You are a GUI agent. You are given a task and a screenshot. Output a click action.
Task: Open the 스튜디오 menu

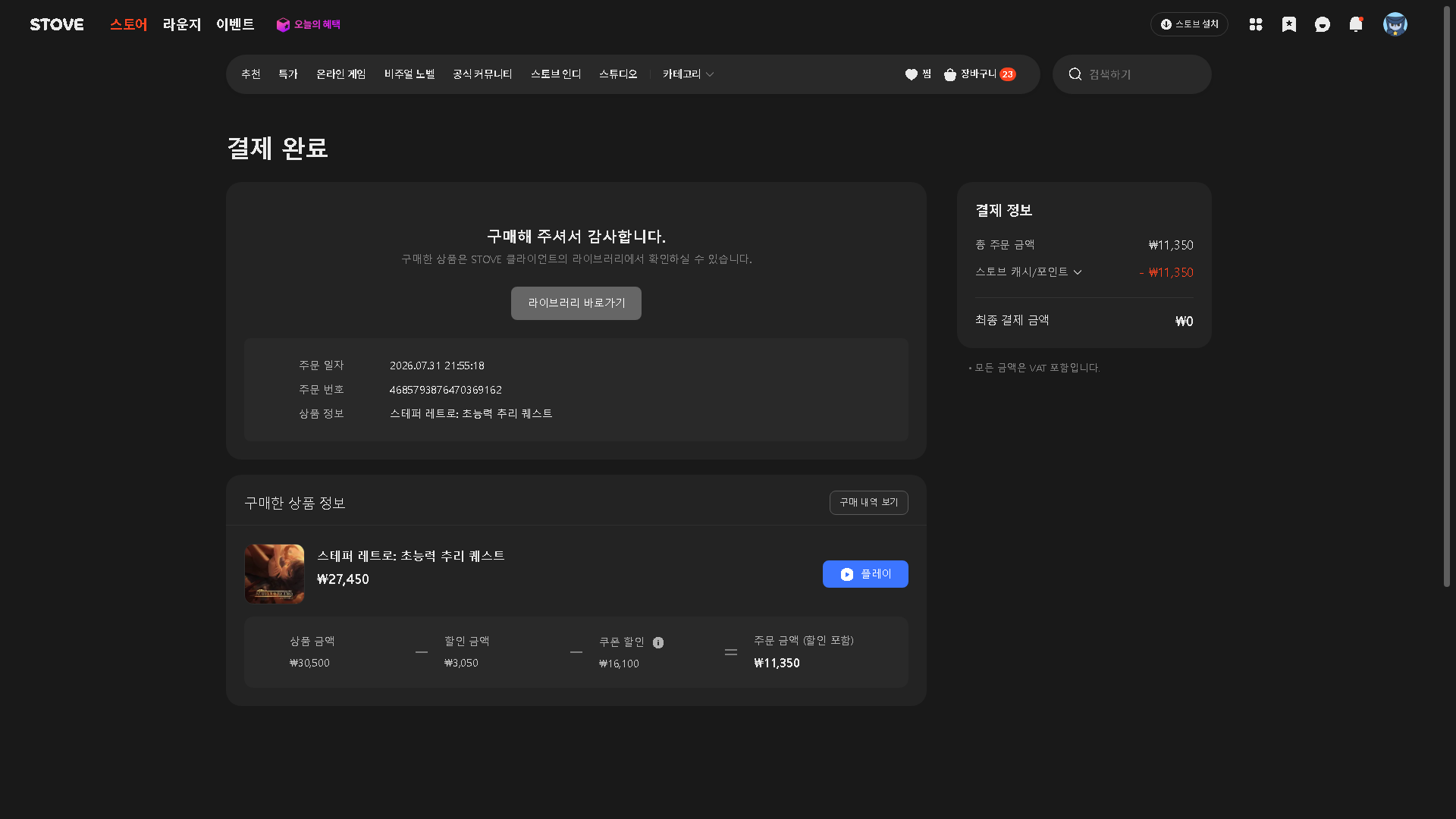coord(618,74)
